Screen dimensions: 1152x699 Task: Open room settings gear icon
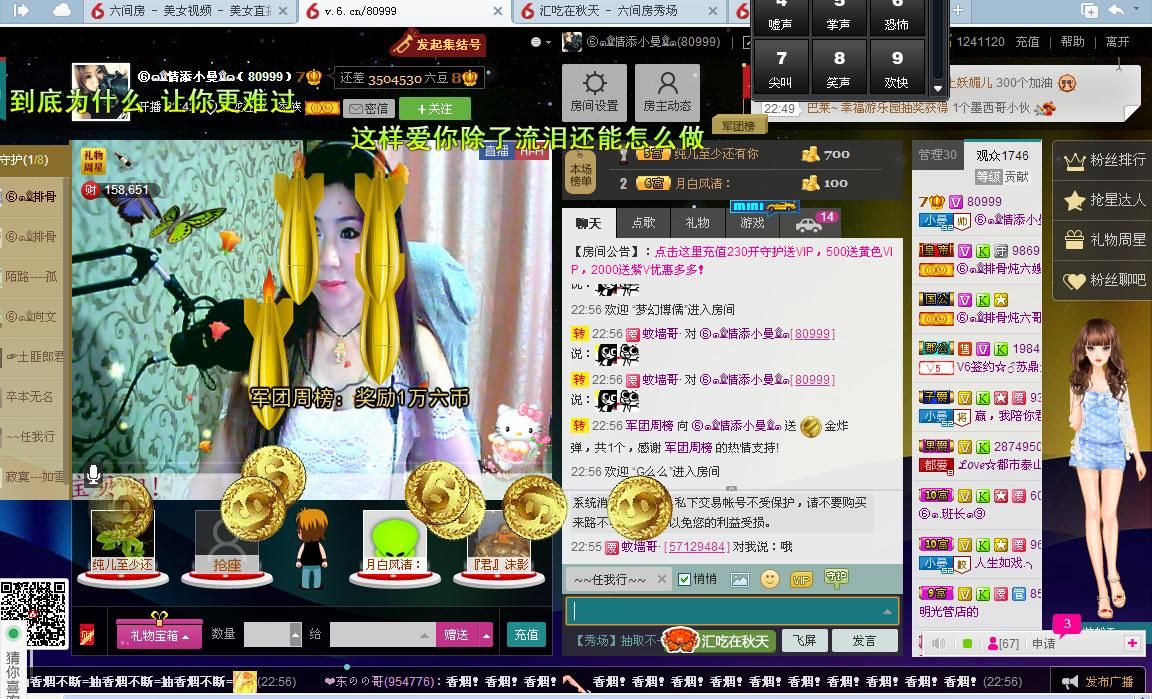point(594,92)
